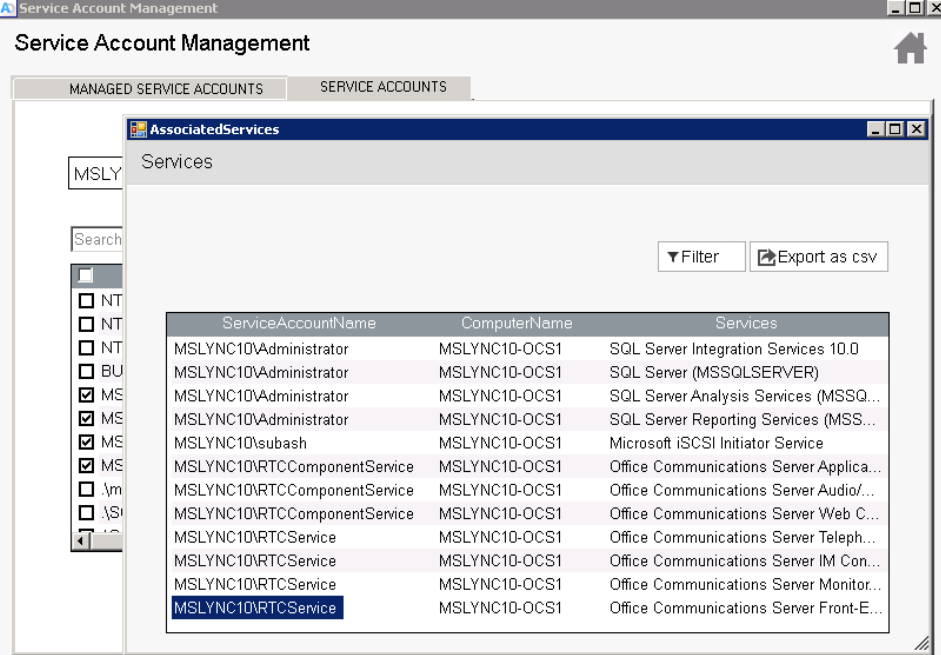Check the BU account checkbox
This screenshot has height=655, width=941.
click(x=86, y=371)
